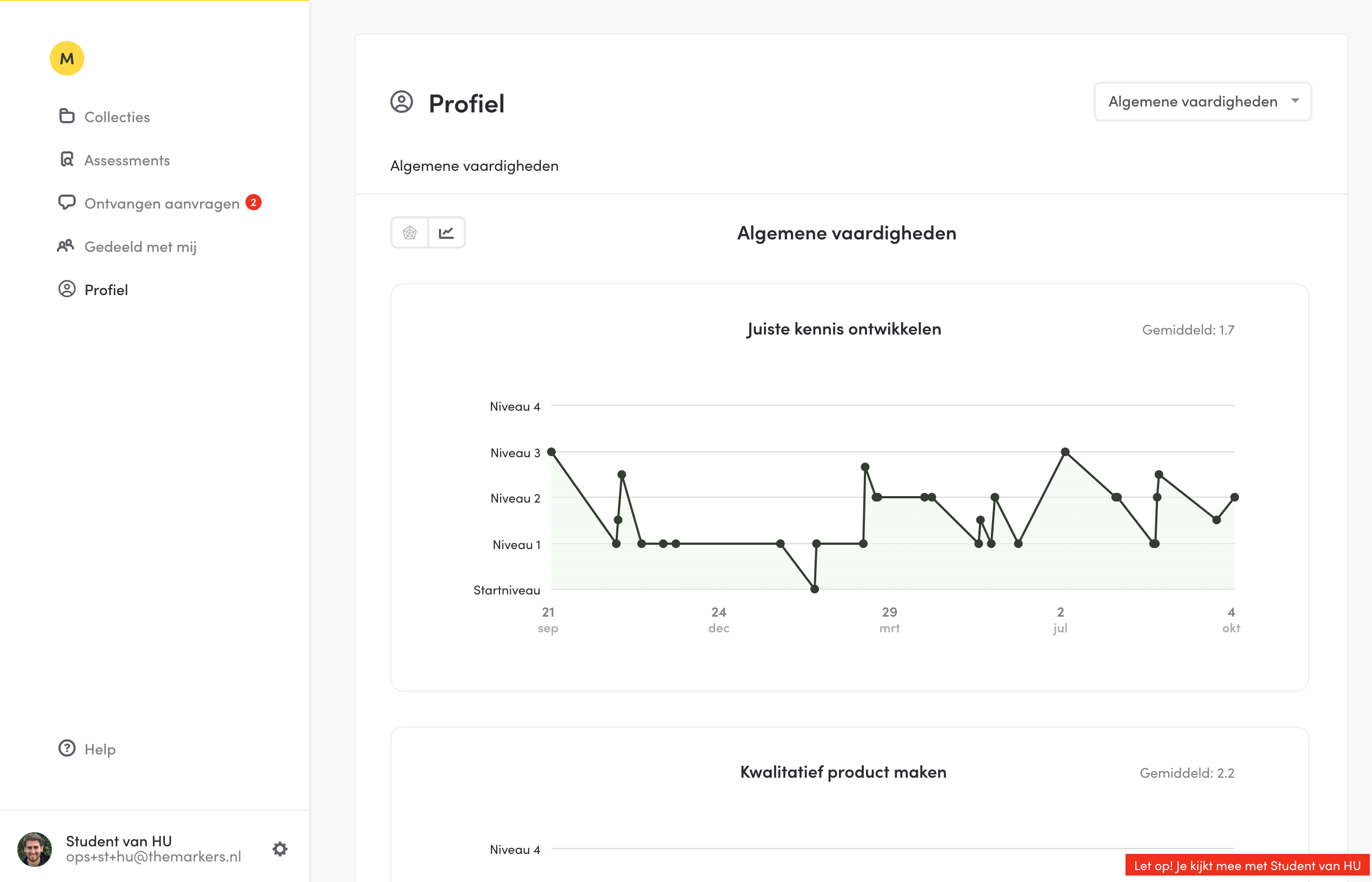Click the red Let op! warning banner
The width and height of the screenshot is (1372, 882).
coord(1247,865)
